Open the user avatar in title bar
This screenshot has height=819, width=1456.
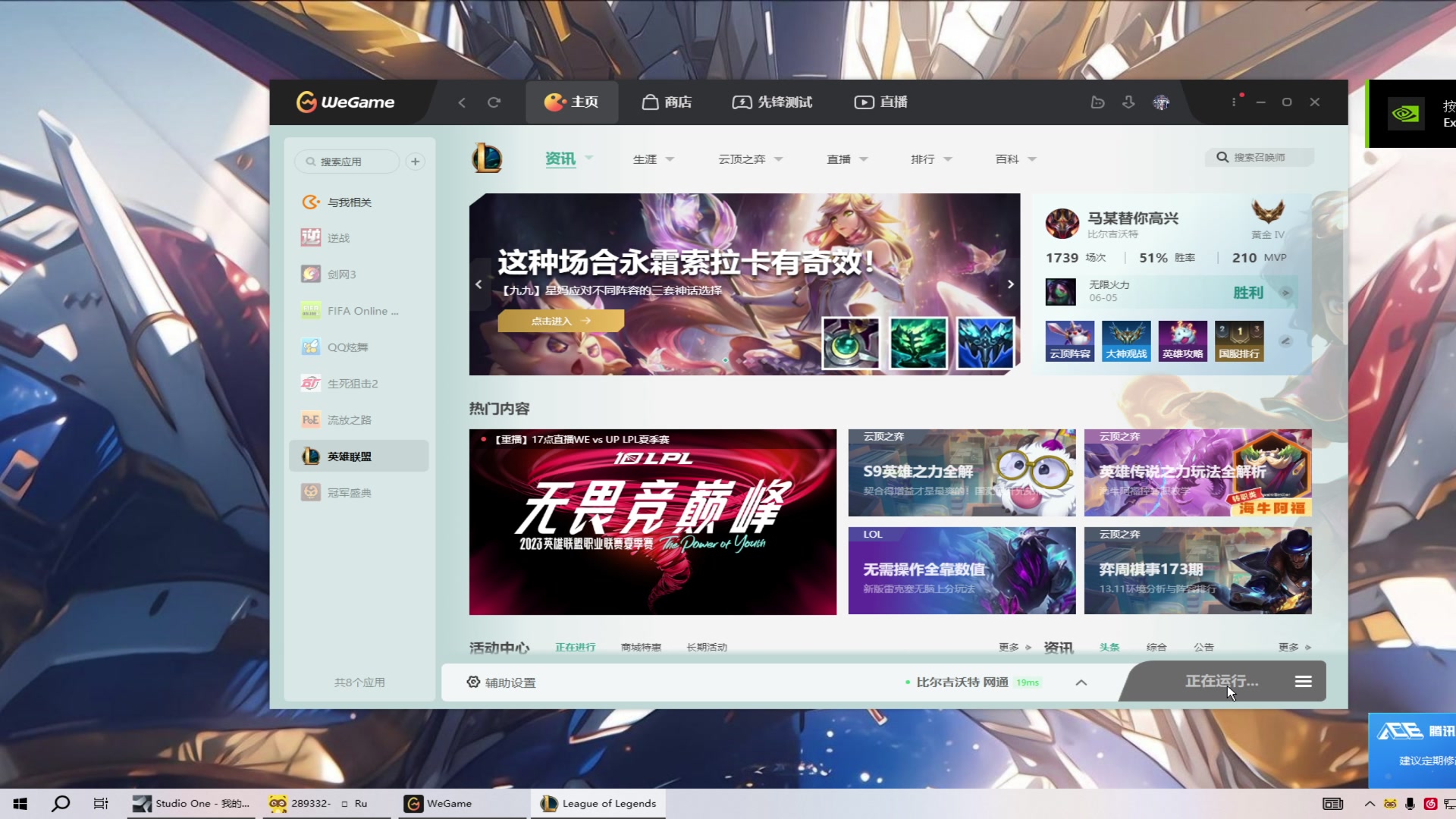pos(1161,102)
